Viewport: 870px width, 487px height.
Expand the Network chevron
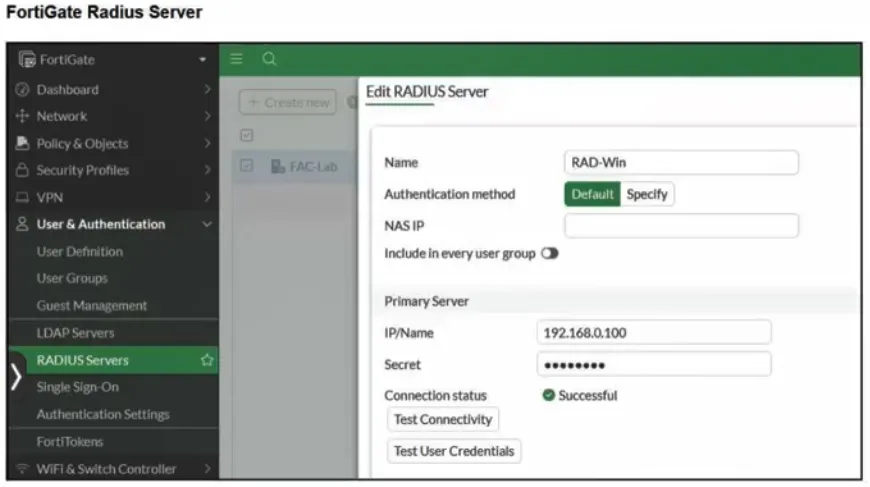(x=207, y=116)
